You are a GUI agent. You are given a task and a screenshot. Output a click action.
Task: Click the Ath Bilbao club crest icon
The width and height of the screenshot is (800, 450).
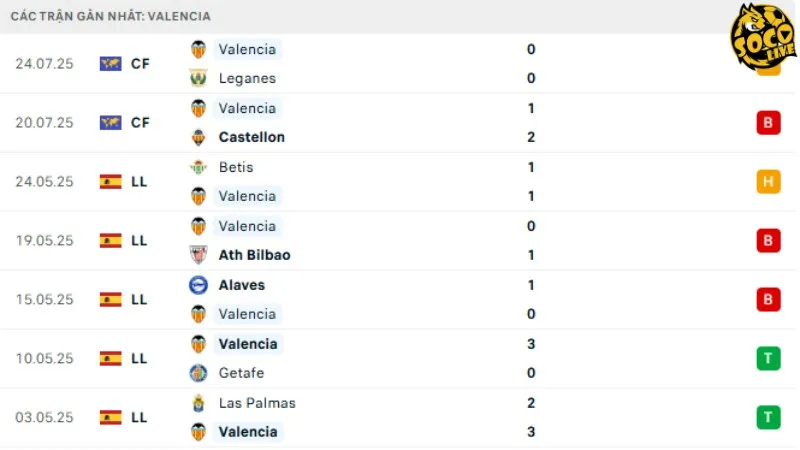(x=198, y=255)
